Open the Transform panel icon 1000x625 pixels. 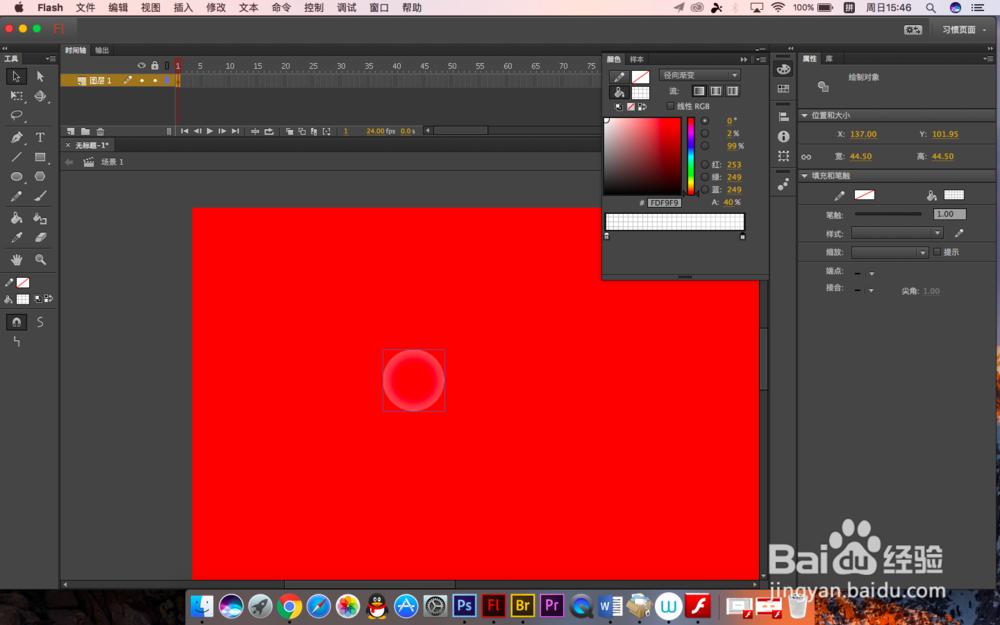(784, 156)
